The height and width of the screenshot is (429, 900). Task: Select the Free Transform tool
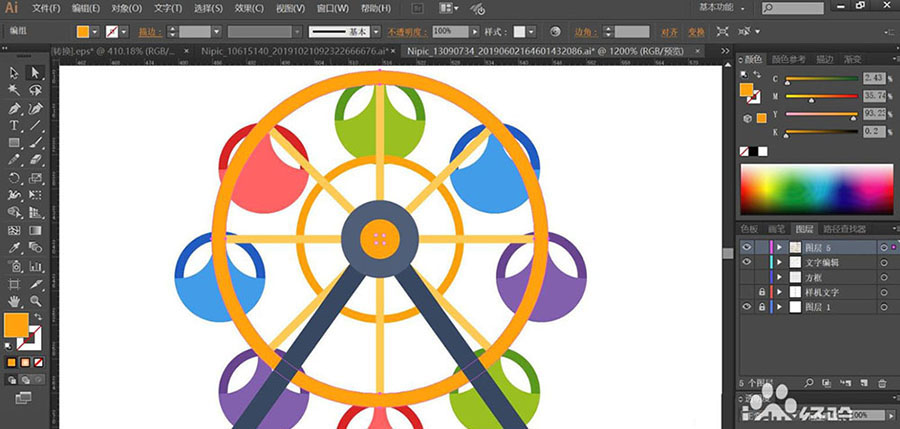[36, 195]
